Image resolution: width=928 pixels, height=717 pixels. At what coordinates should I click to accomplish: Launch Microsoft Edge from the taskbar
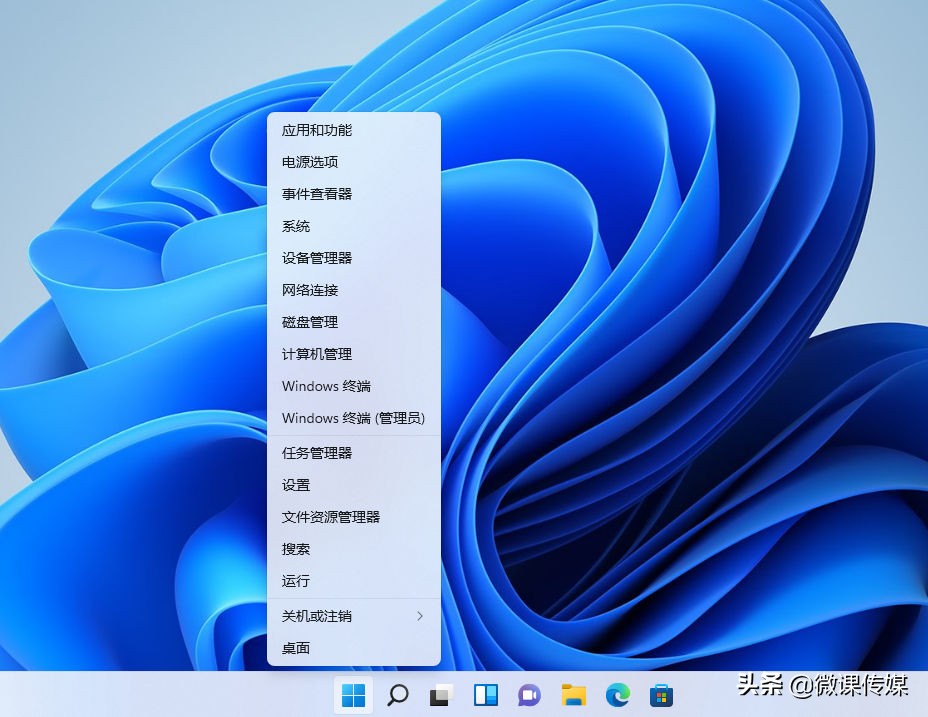(617, 694)
